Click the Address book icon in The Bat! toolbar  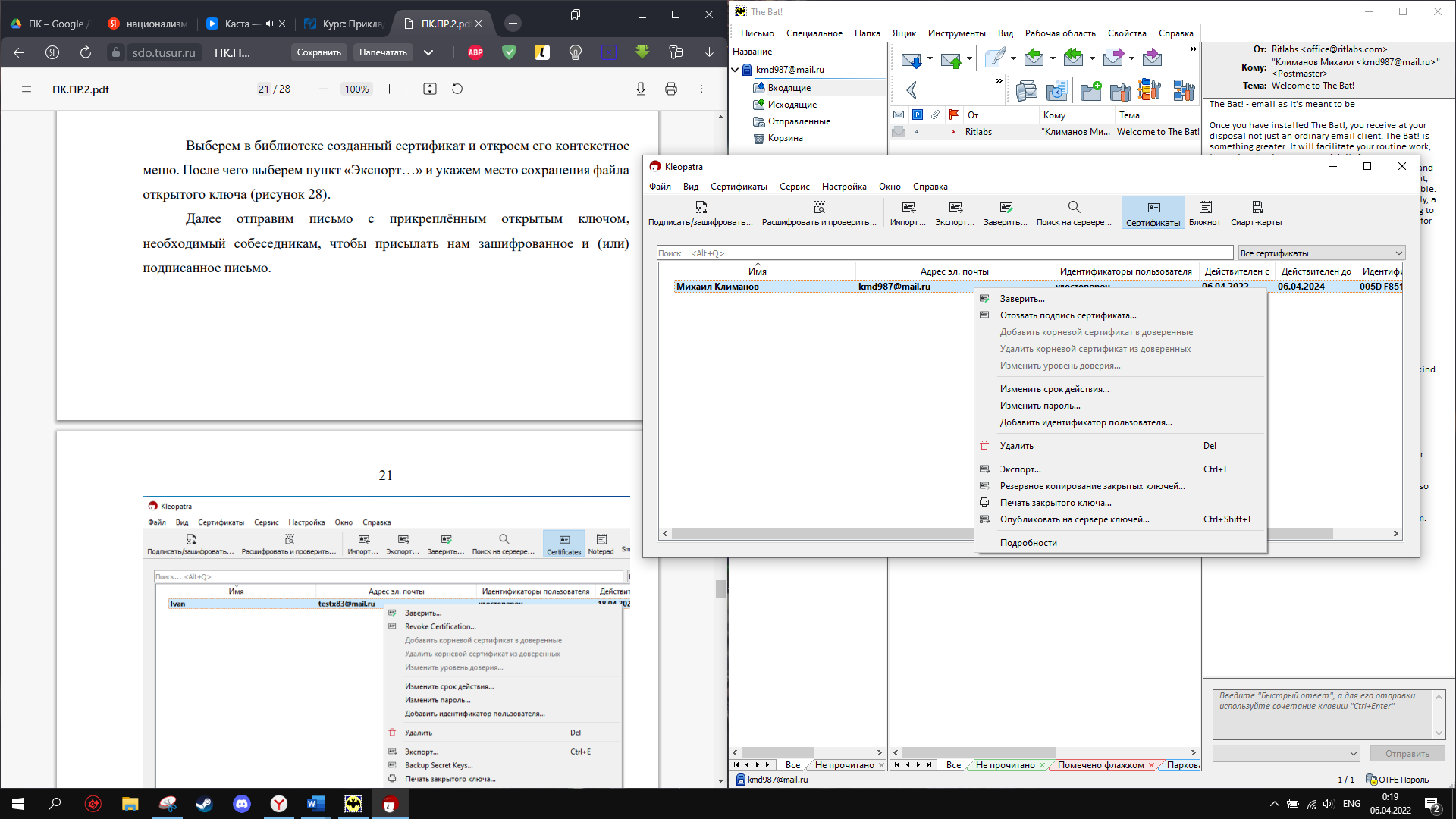tap(1026, 91)
